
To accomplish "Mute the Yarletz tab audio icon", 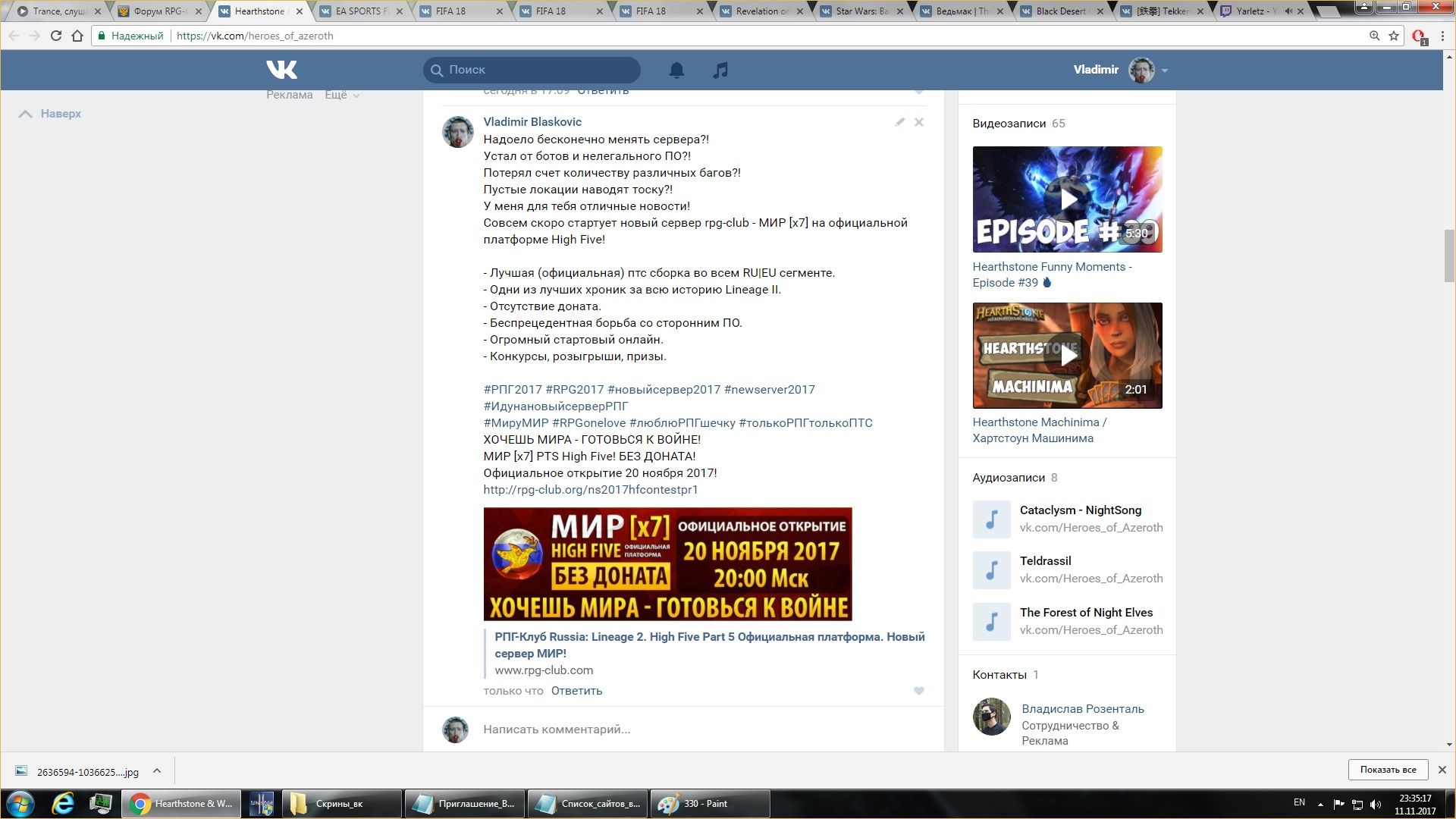I will [x=1288, y=11].
